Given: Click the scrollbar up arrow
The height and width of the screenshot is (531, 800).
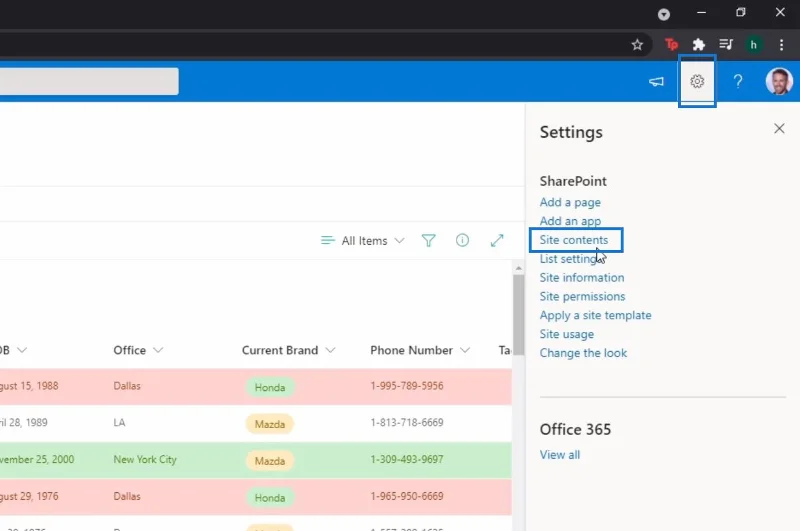Looking at the screenshot, I should click(x=518, y=268).
